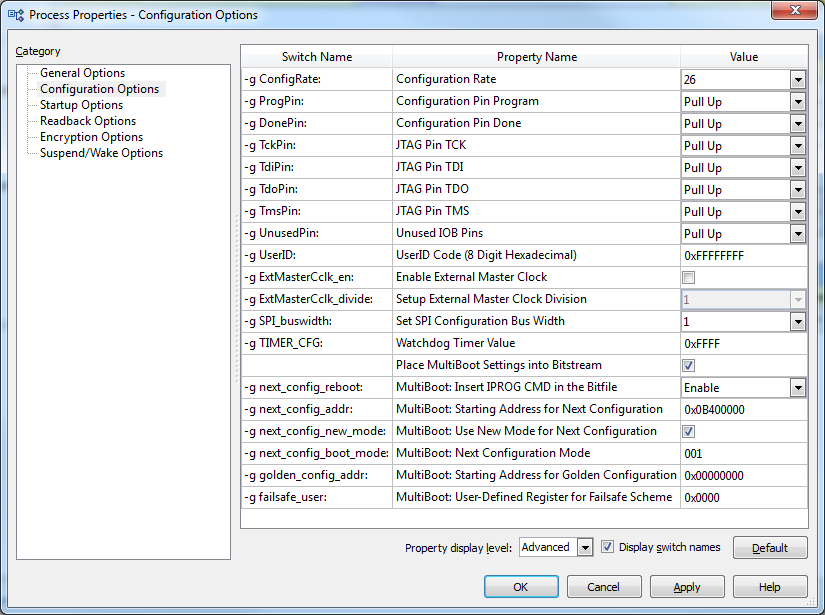Click the Golden Configuration address field
825x615 pixels.
(744, 476)
